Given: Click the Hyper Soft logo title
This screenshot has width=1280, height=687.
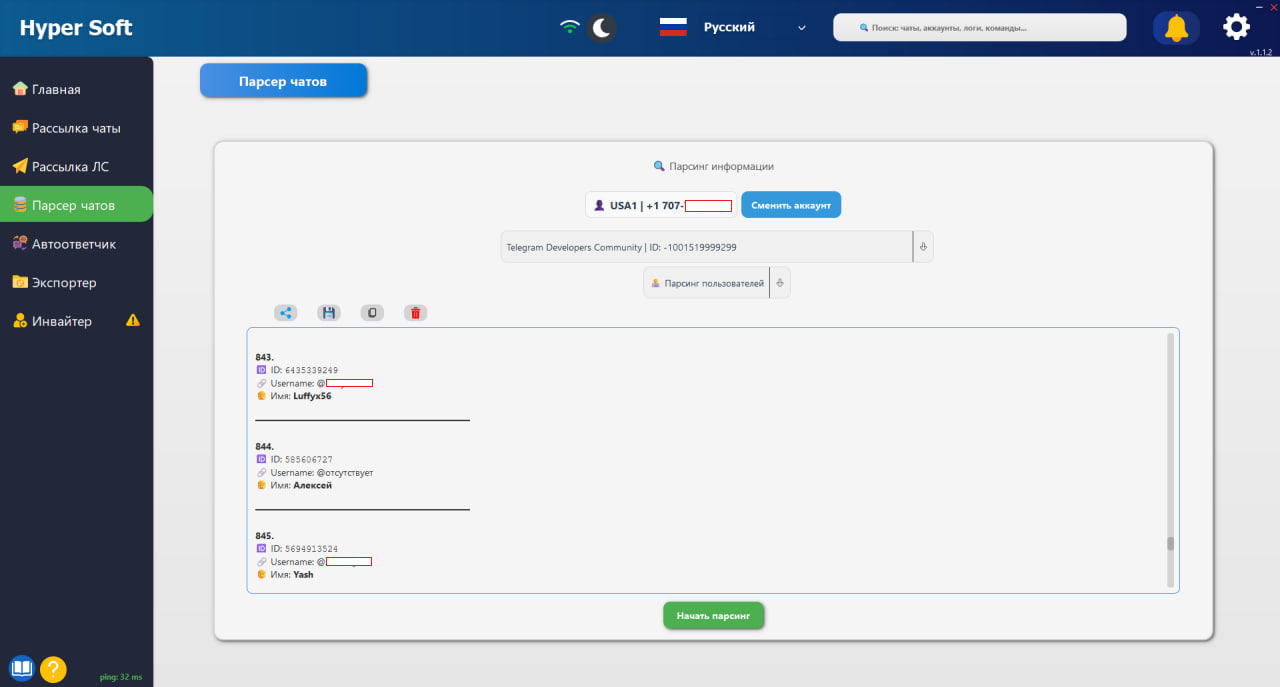Looking at the screenshot, I should click(x=76, y=28).
